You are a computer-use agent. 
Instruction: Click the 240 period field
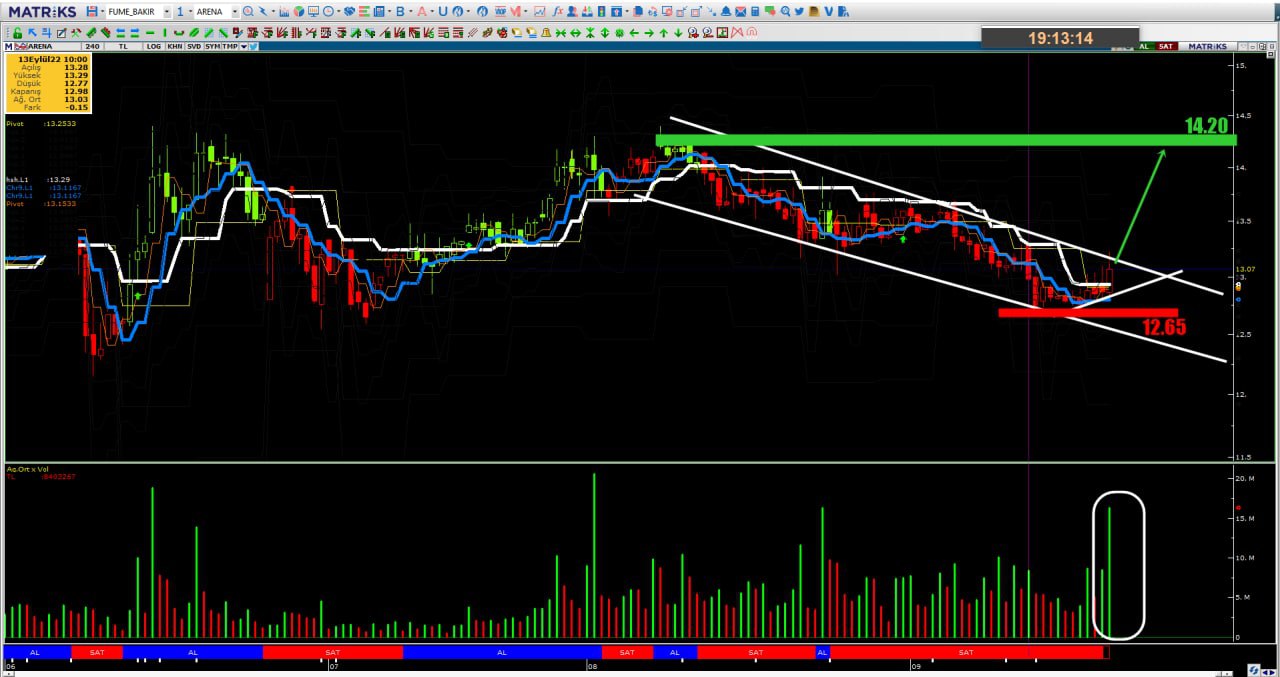[92, 47]
